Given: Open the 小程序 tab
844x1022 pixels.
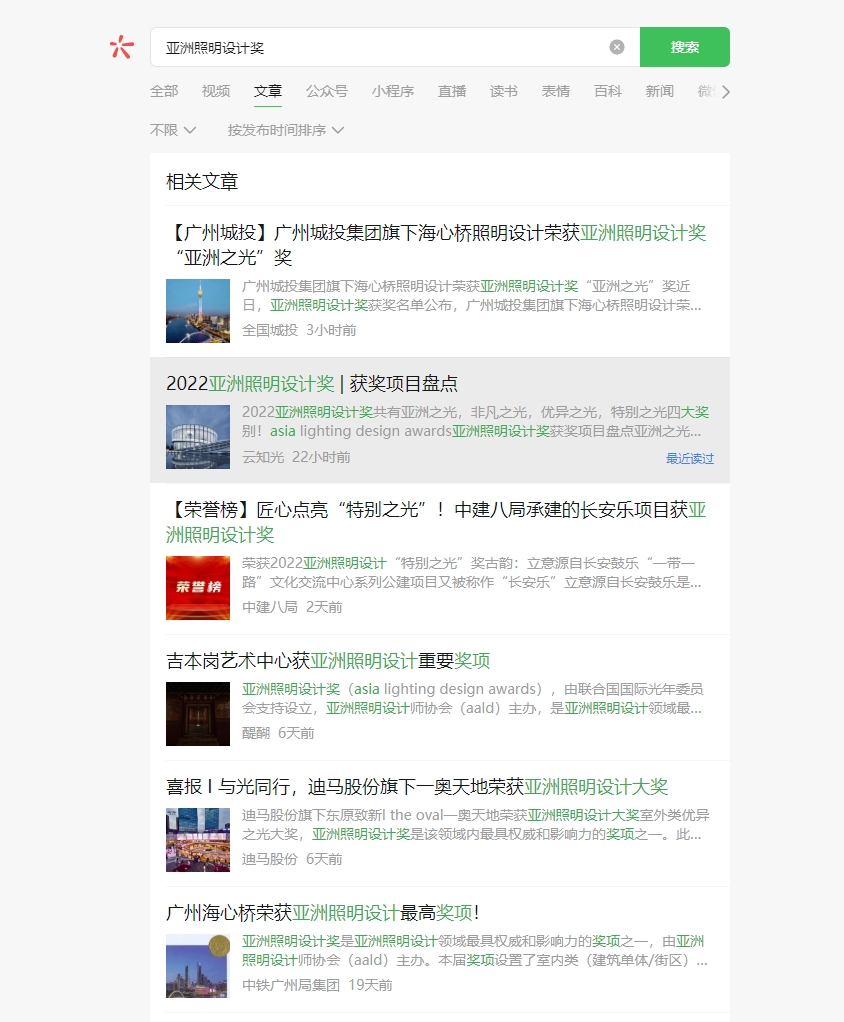Looking at the screenshot, I should pyautogui.click(x=393, y=91).
